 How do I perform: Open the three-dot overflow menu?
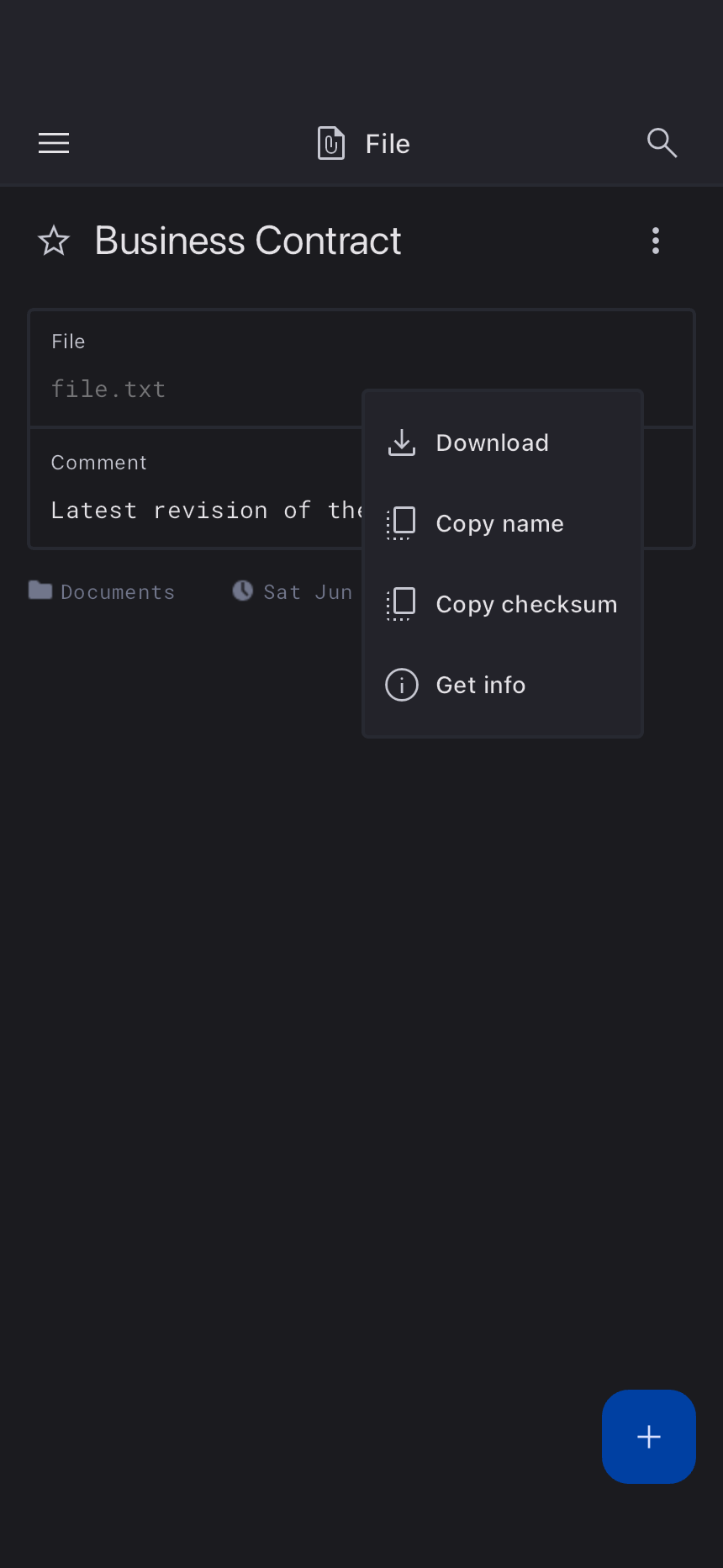point(656,241)
